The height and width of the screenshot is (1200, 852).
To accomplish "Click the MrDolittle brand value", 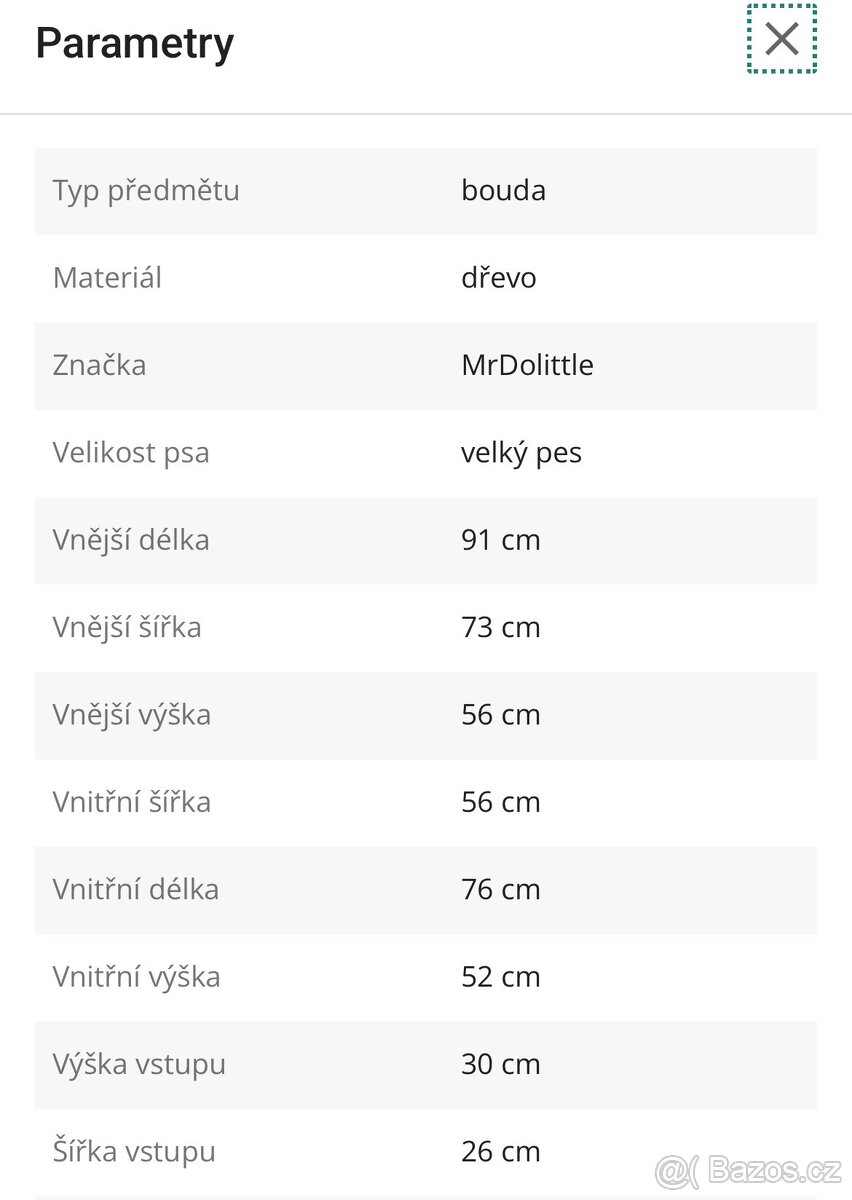I will (x=527, y=365).
